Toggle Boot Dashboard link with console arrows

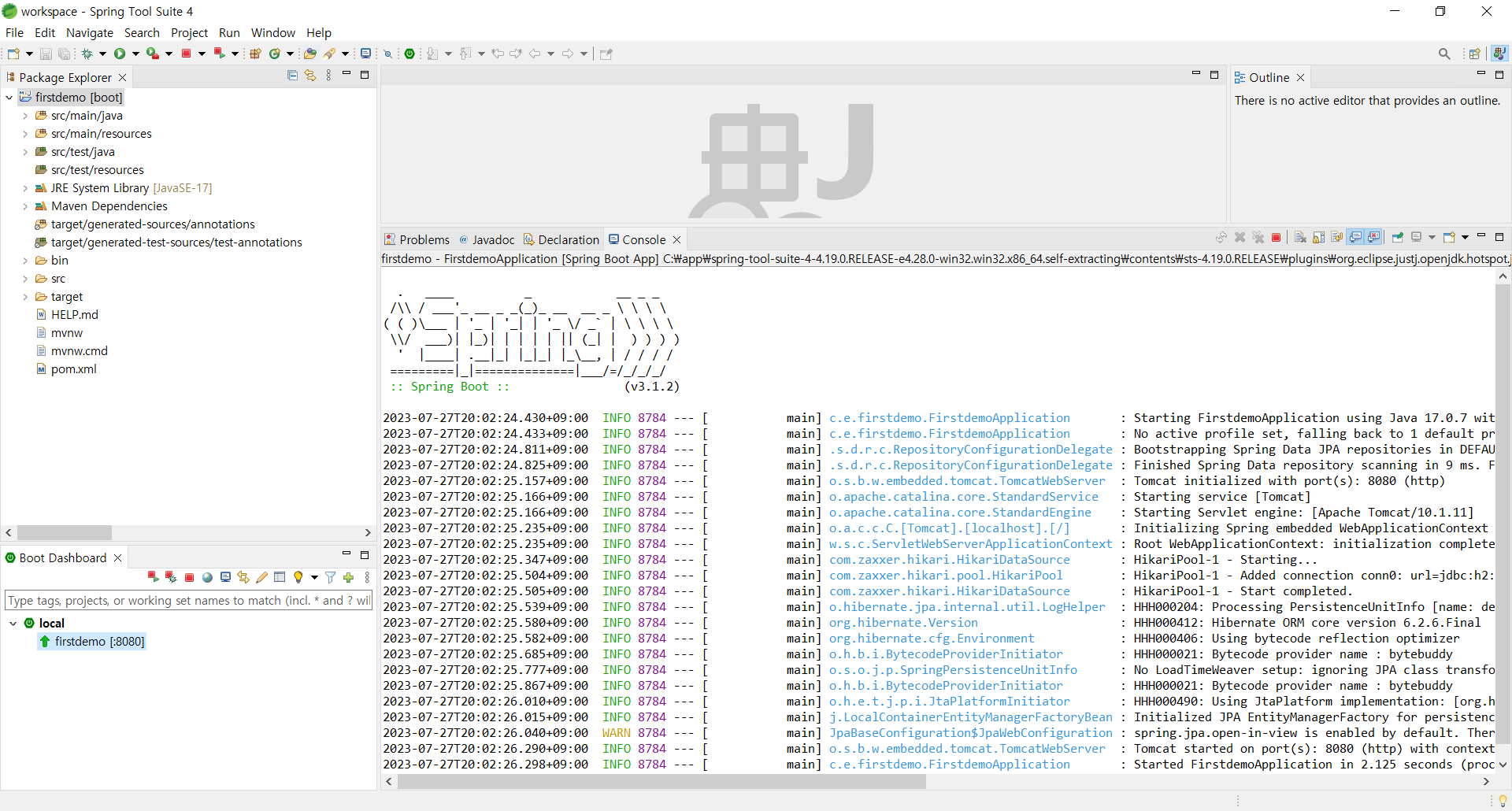(x=243, y=577)
